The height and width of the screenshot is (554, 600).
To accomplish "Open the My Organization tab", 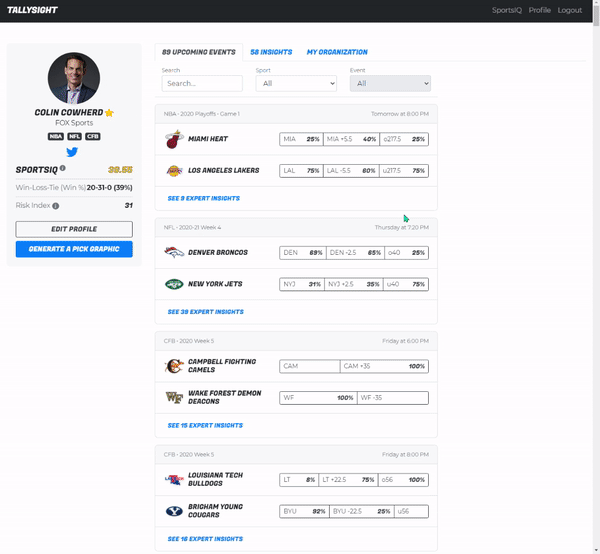I will point(337,52).
